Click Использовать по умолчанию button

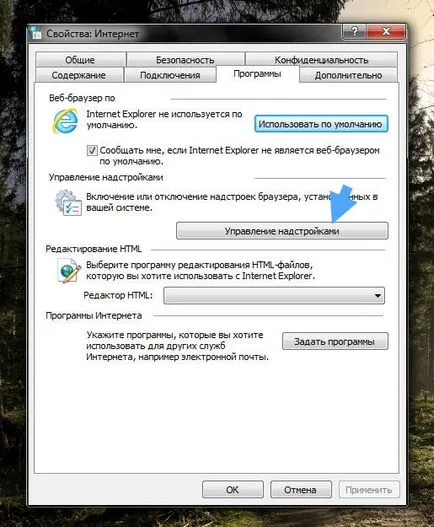click(x=321, y=124)
